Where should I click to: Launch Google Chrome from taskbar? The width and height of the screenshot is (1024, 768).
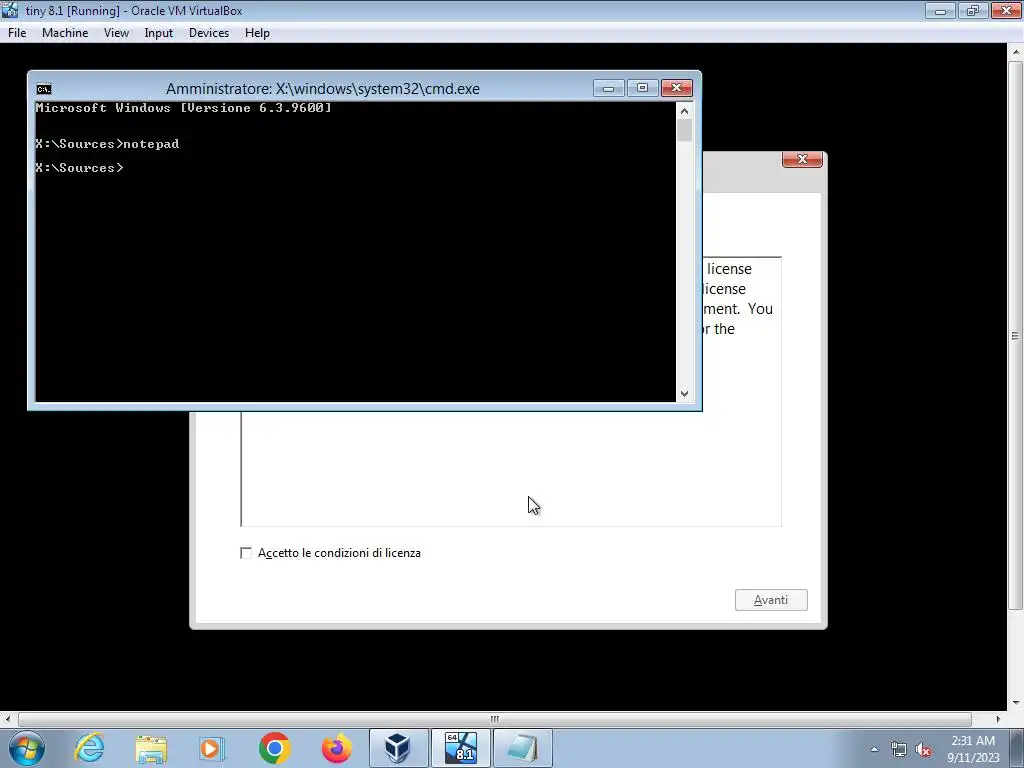pos(274,748)
